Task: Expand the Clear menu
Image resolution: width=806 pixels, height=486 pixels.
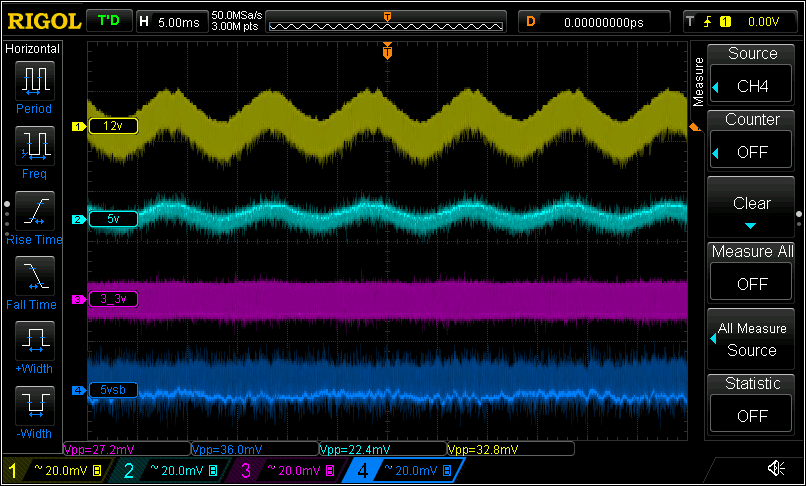Action: (751, 206)
